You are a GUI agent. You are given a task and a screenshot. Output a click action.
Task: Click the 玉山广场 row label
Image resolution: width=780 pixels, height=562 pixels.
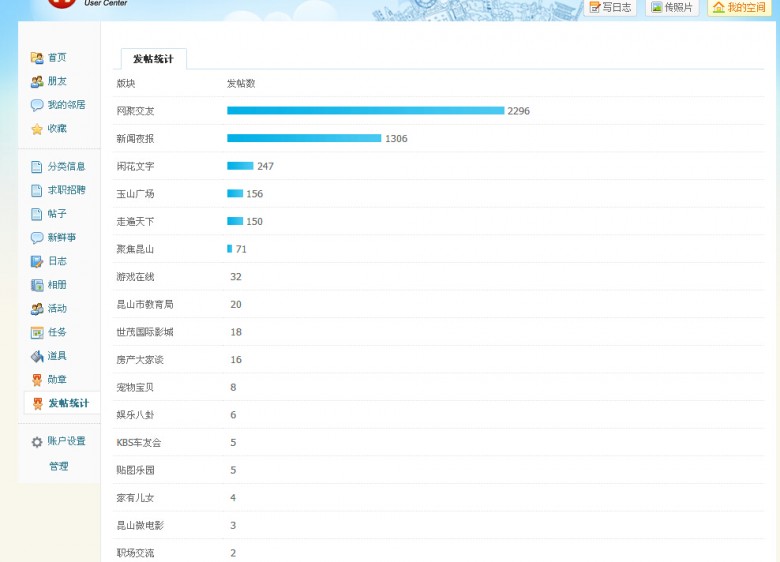pyautogui.click(x=135, y=193)
